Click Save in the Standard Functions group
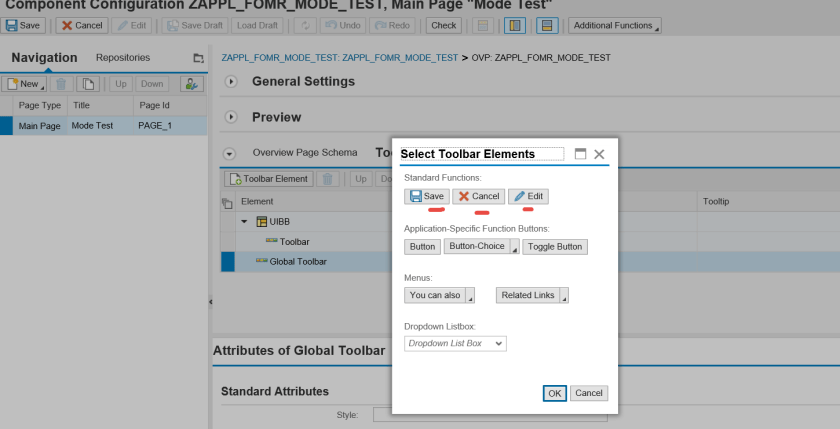 427,196
